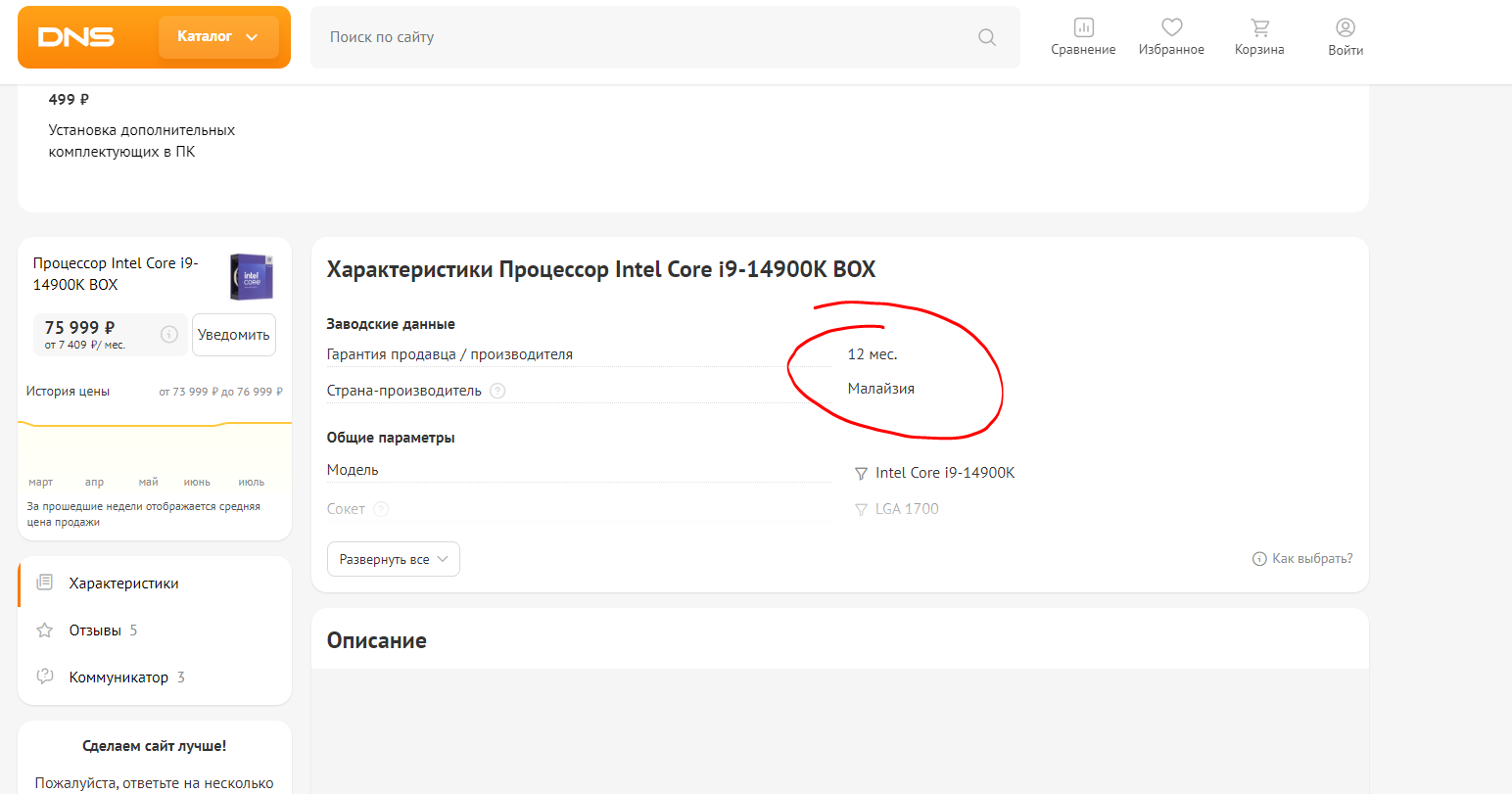Click the Общие параметры section heading
Screen dimensions: 1512x794
tap(391, 438)
